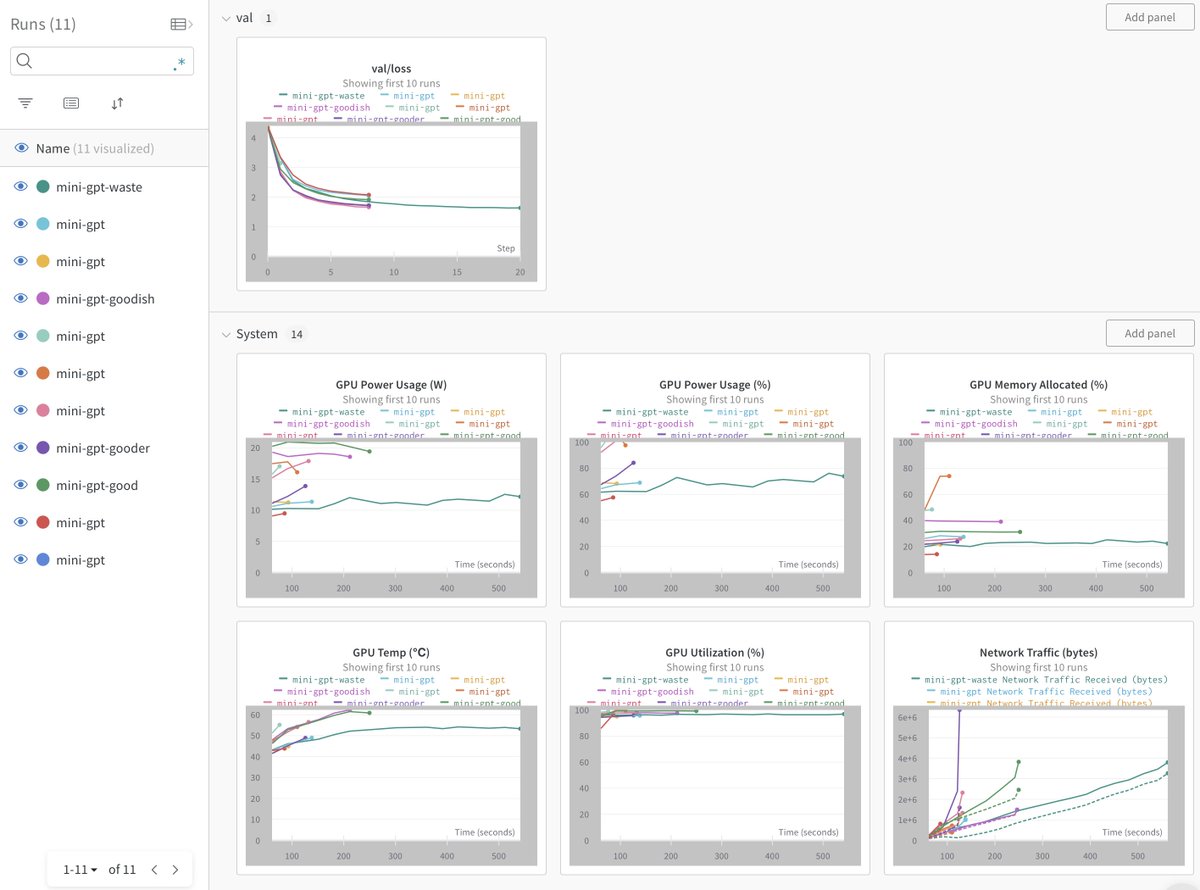
Task: Click the val/loss plot area
Action: point(393,192)
